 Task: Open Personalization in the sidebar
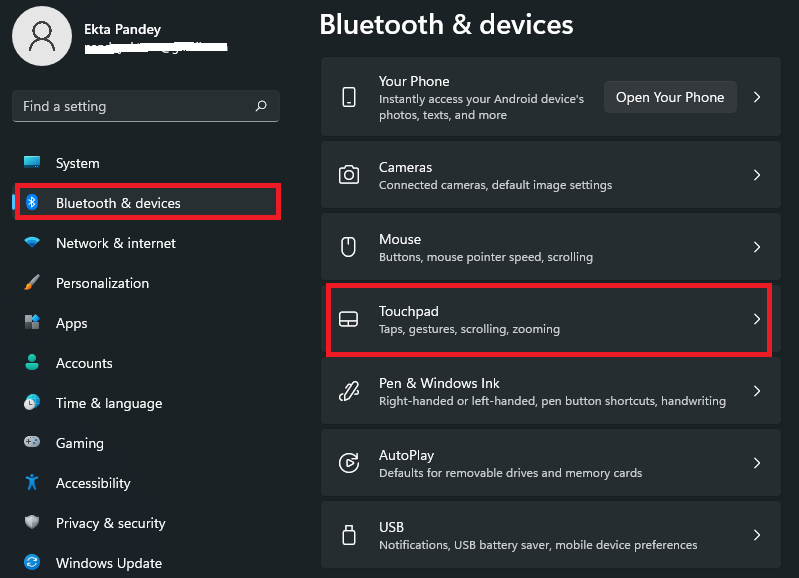click(102, 283)
